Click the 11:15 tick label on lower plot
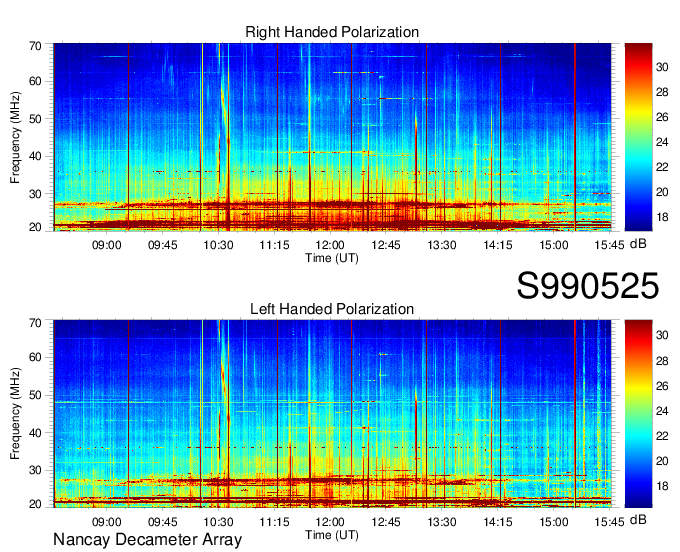The image size is (680, 552). [275, 522]
